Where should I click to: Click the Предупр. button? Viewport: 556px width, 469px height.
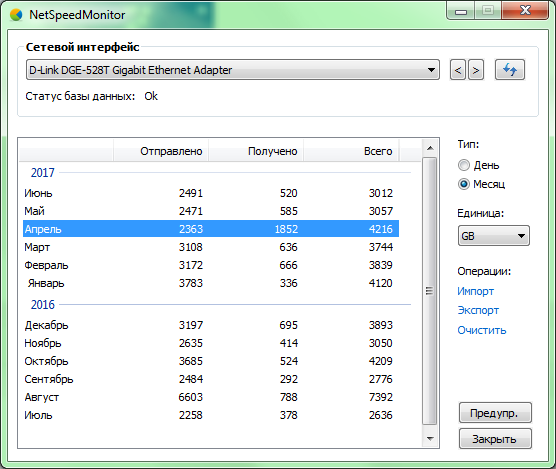pos(495,413)
